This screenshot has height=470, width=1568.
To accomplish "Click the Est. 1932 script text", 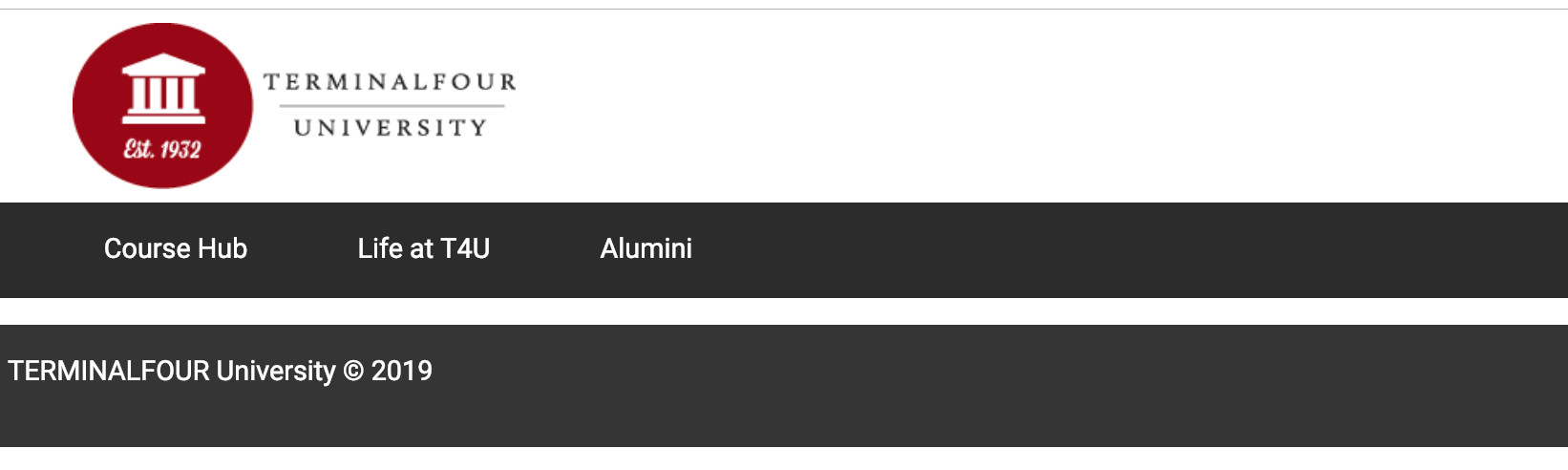I will (x=162, y=149).
